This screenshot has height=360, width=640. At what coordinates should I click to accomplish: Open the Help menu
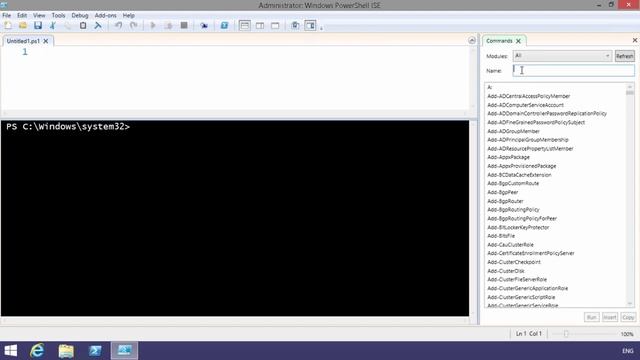pyautogui.click(x=129, y=16)
